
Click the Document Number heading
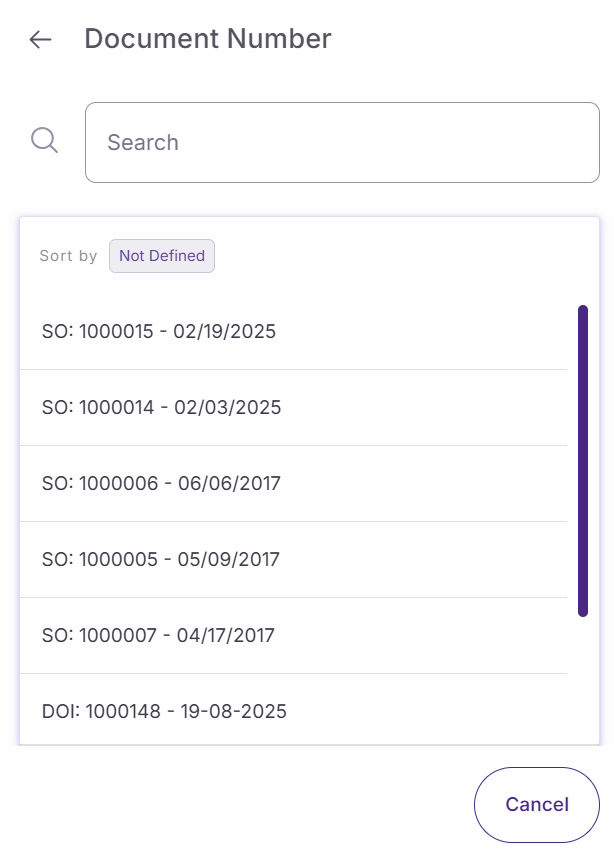[208, 39]
